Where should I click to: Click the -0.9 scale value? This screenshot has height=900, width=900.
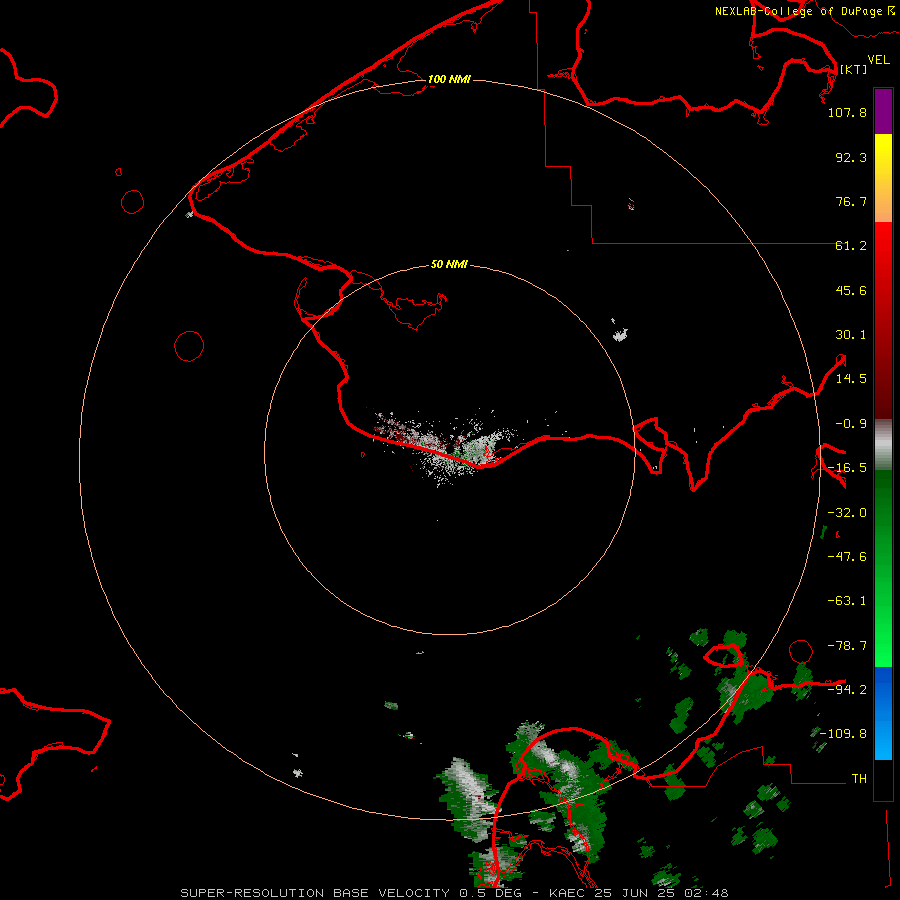(x=851, y=424)
